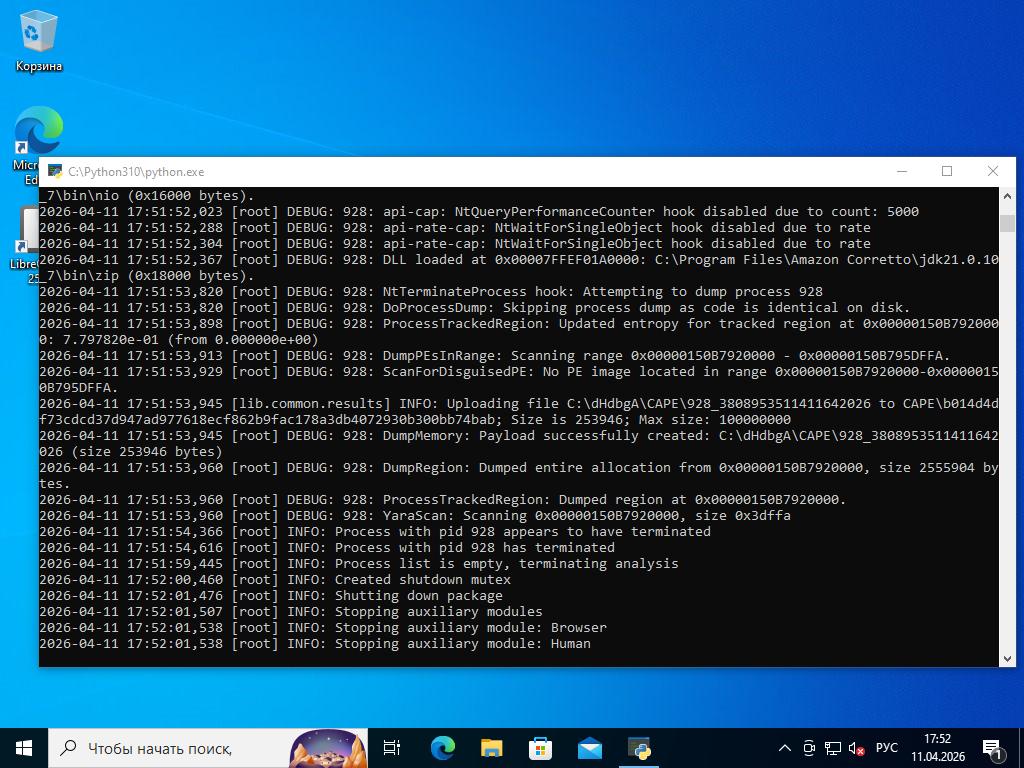Screen dimensions: 1024x768
Task: Open the Mail app in taskbar
Action: point(589,748)
